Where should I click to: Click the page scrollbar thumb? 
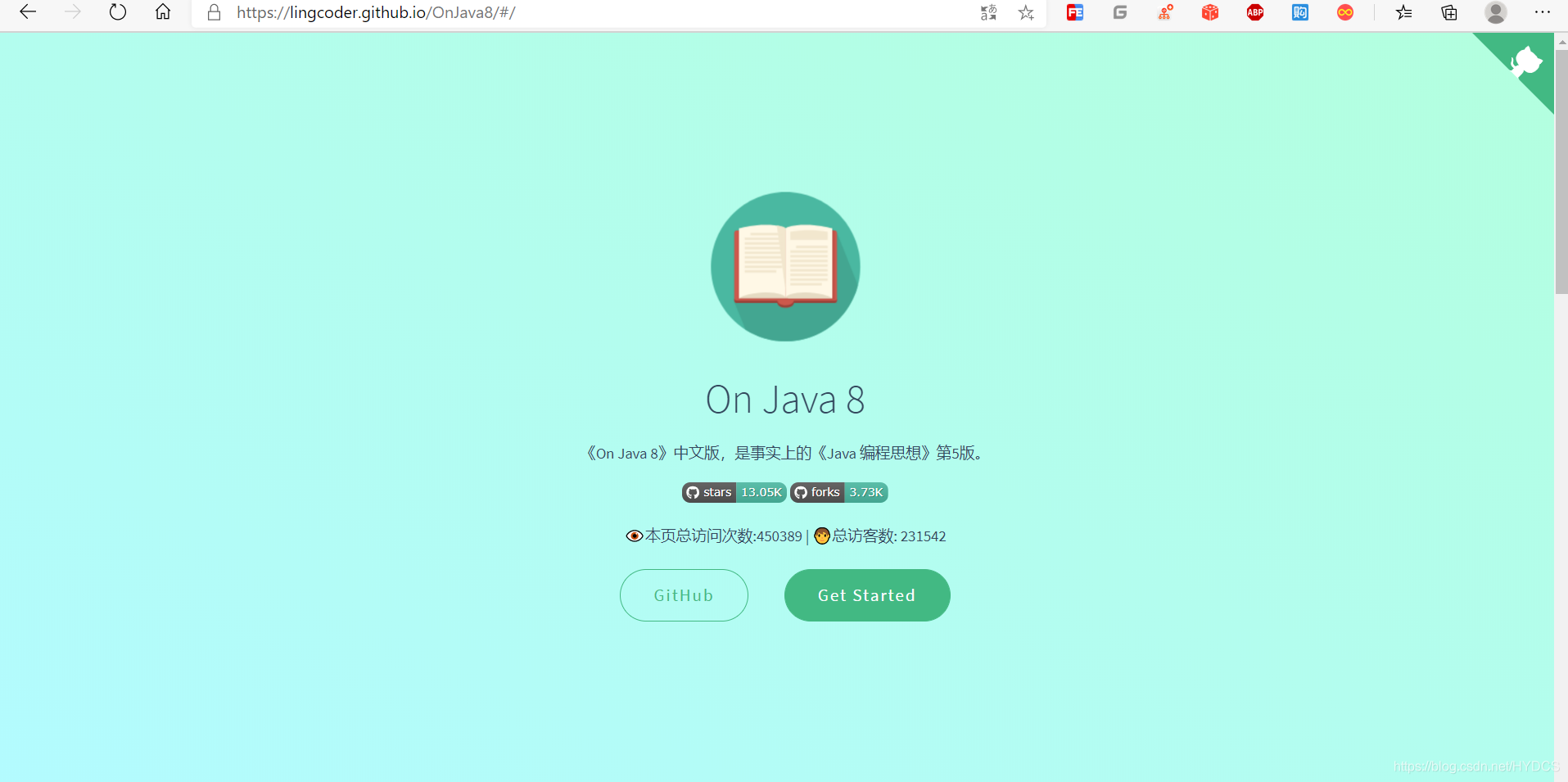[1561, 172]
